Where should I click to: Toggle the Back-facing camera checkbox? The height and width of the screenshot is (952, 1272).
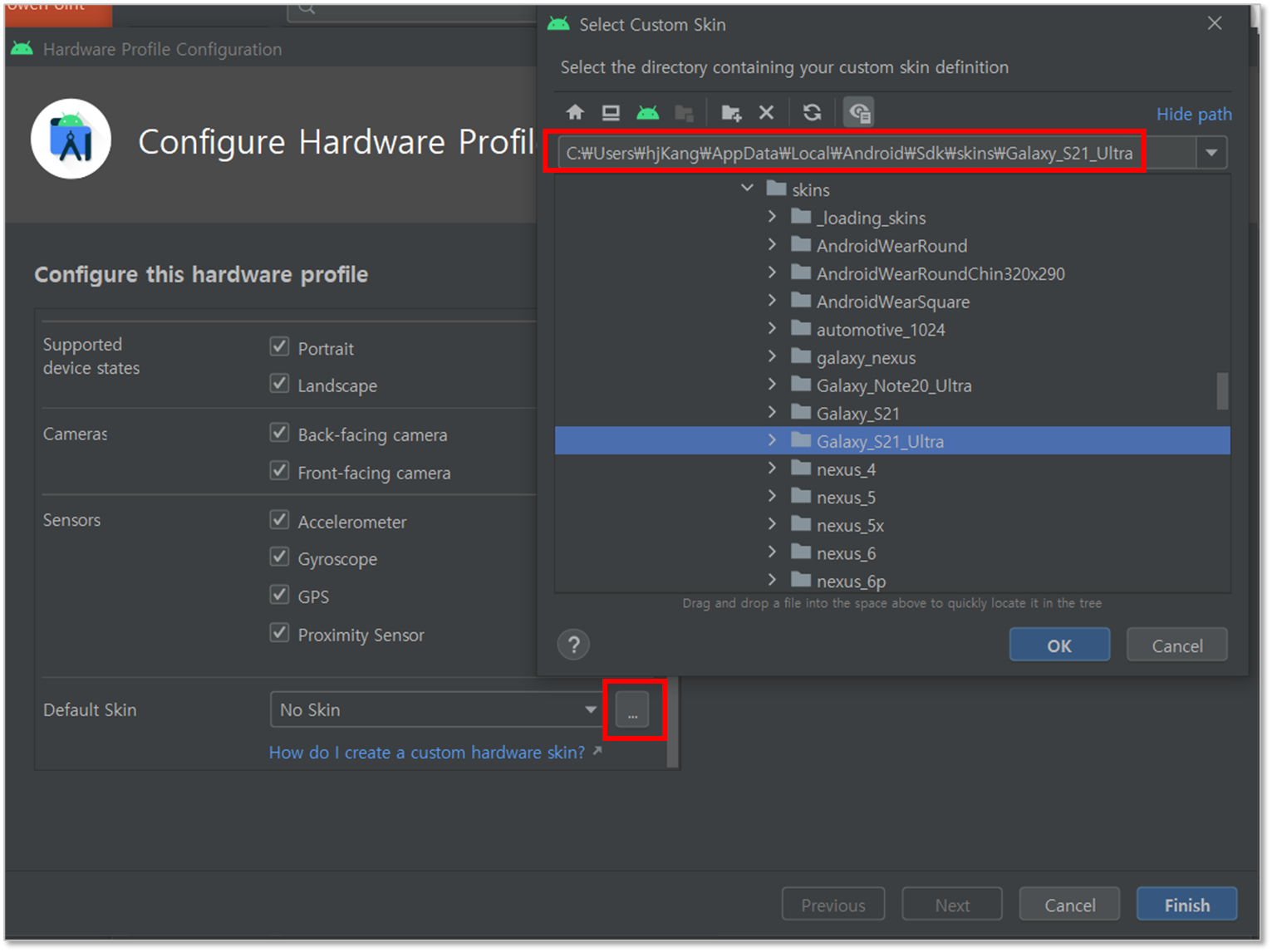(x=279, y=433)
